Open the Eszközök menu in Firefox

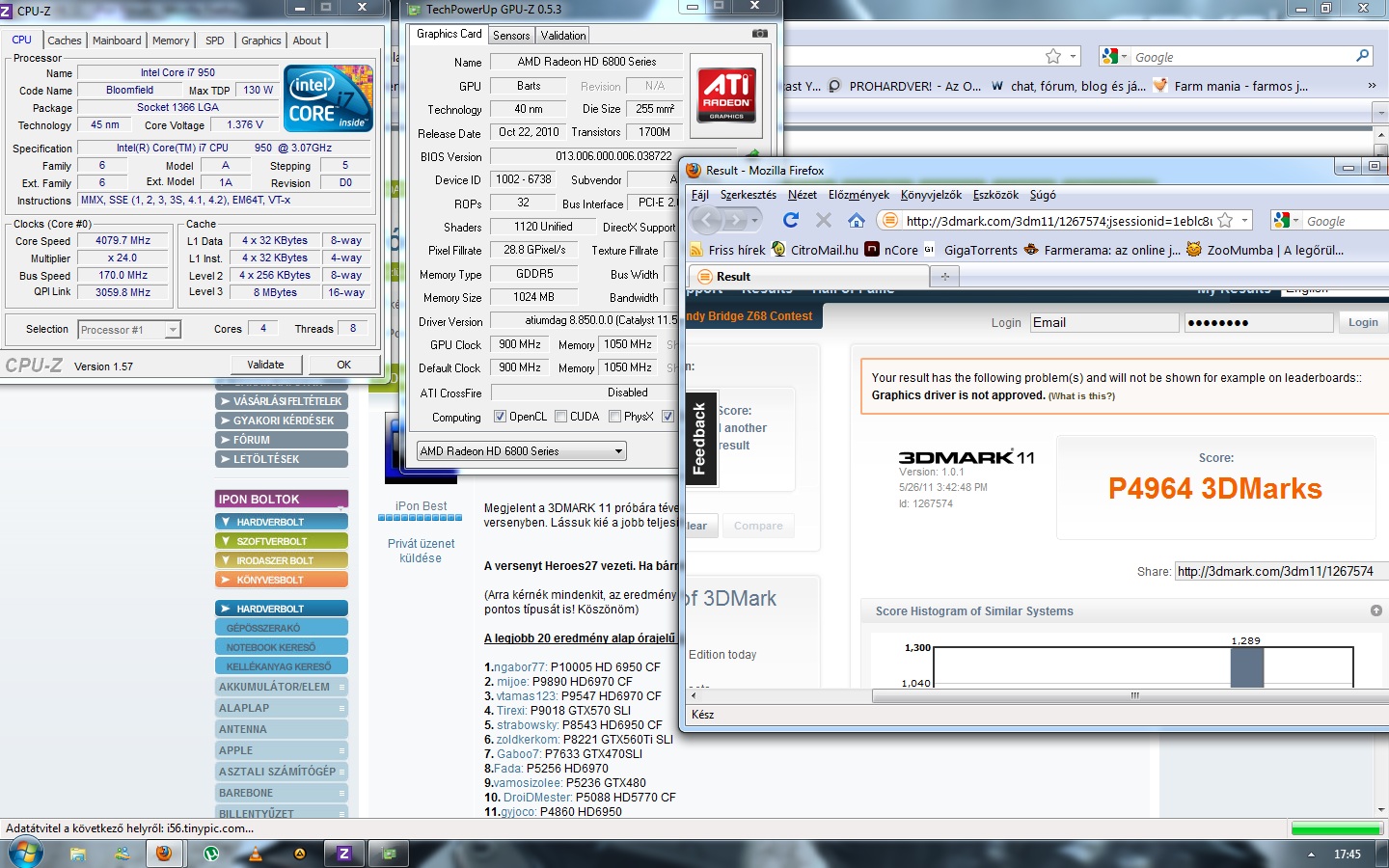[x=995, y=195]
